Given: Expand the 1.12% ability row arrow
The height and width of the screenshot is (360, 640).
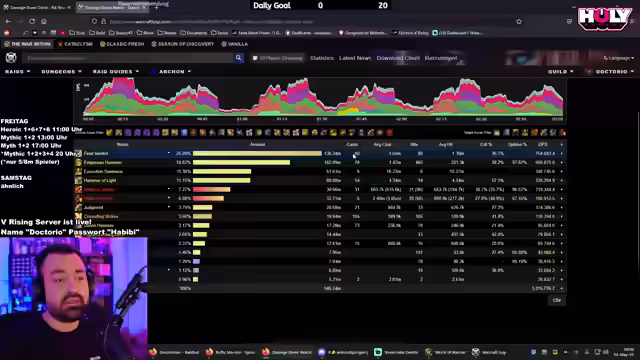Looking at the screenshot, I should click(x=169, y=270).
